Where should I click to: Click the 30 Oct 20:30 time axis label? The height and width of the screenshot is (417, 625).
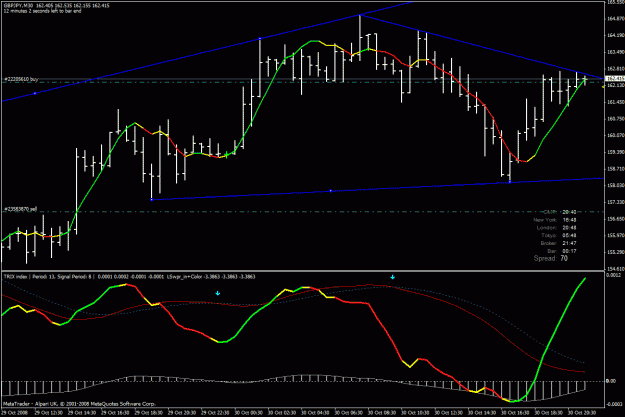pyautogui.click(x=582, y=413)
